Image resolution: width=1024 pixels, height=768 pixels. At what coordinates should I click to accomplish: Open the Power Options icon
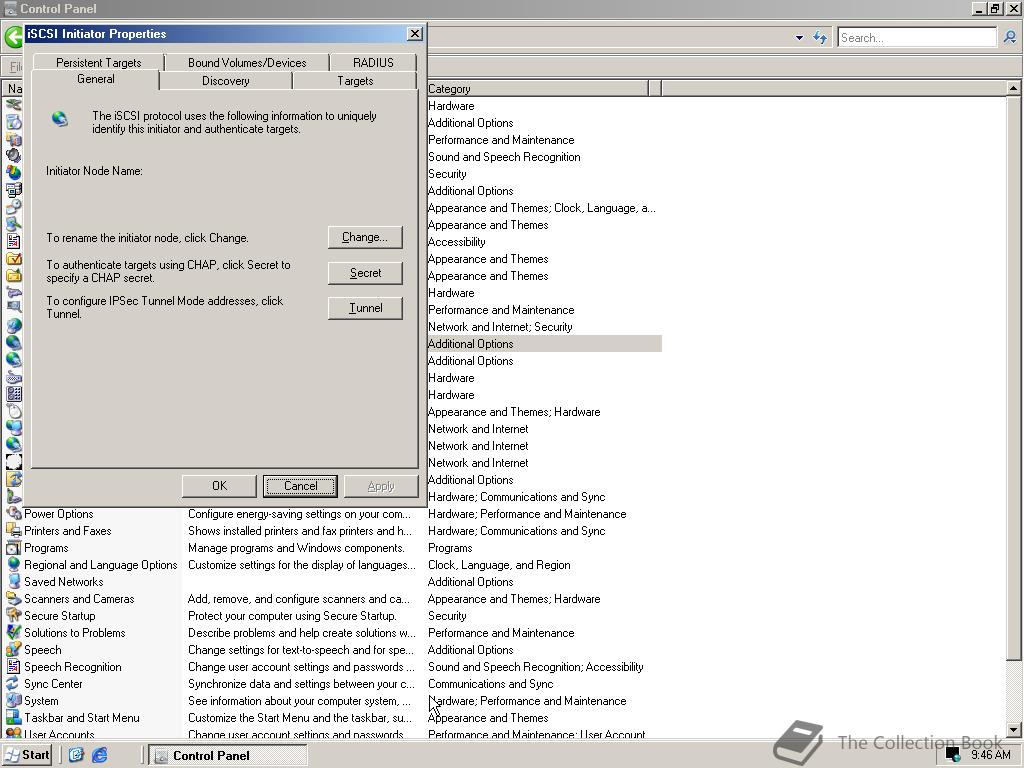[x=13, y=514]
